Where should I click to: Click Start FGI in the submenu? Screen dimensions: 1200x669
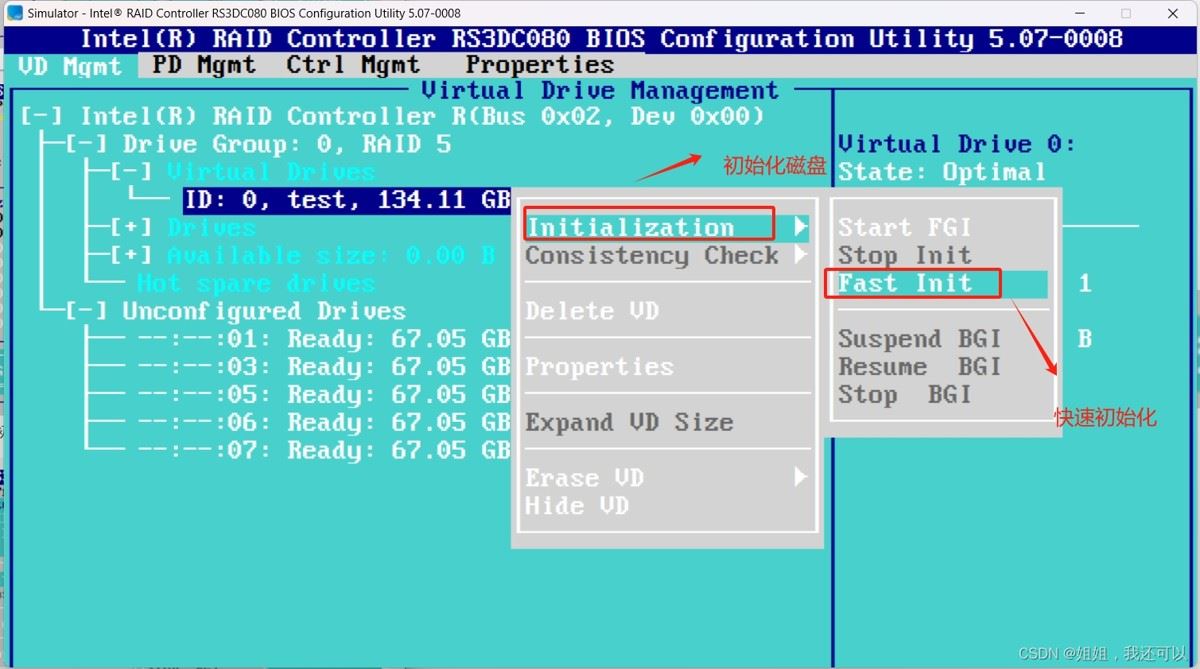[904, 228]
